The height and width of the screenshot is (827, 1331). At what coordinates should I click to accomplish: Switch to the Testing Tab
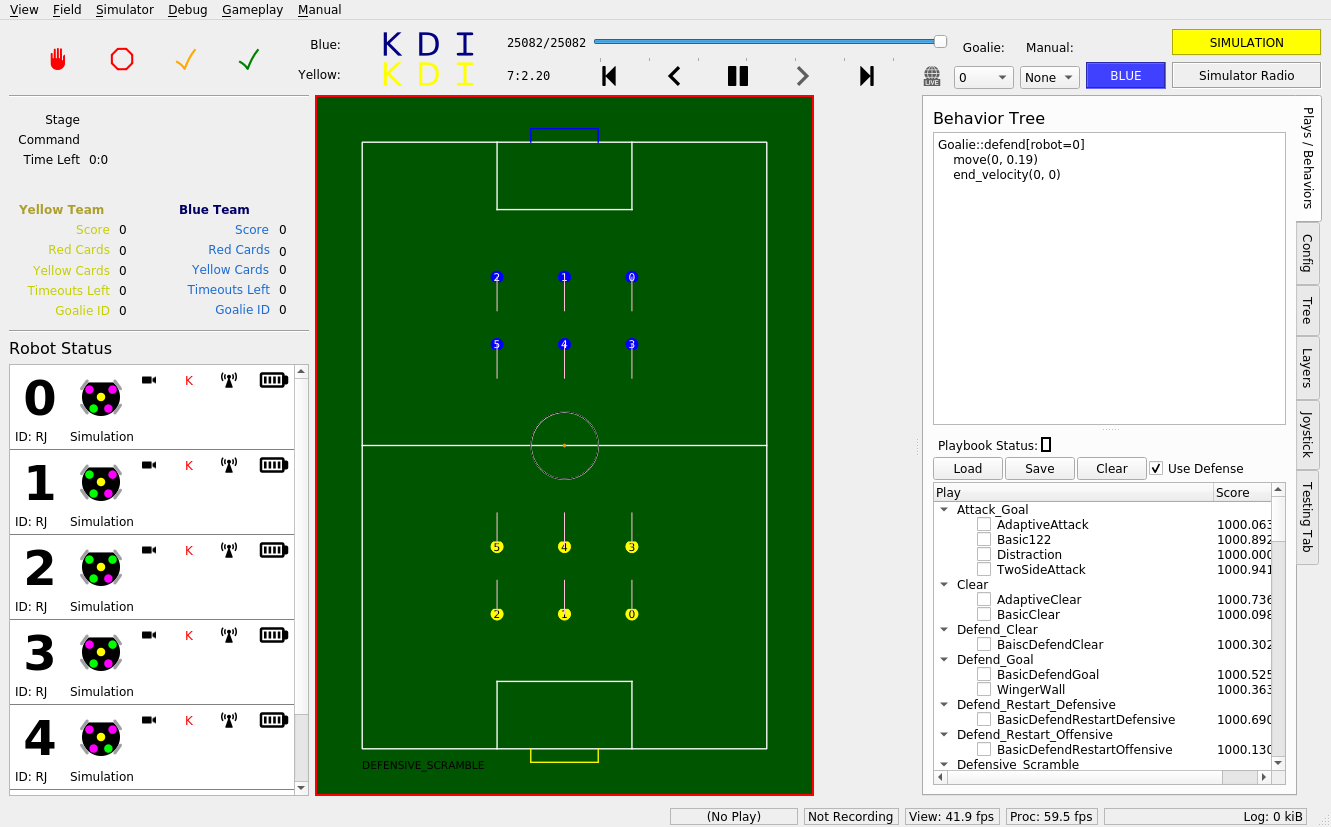tap(1307, 517)
